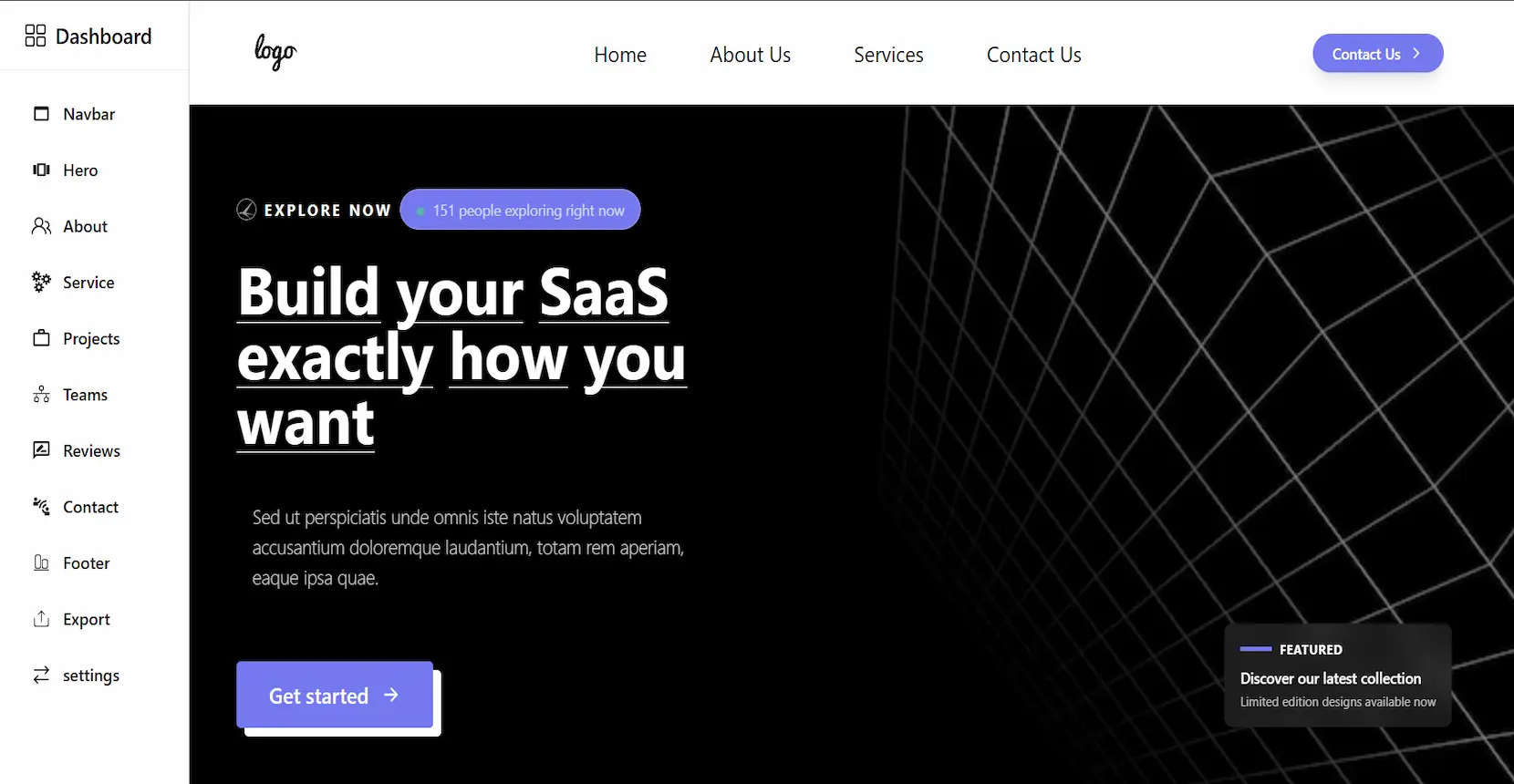
Task: Click the Dashboard grid icon
Action: (x=36, y=36)
